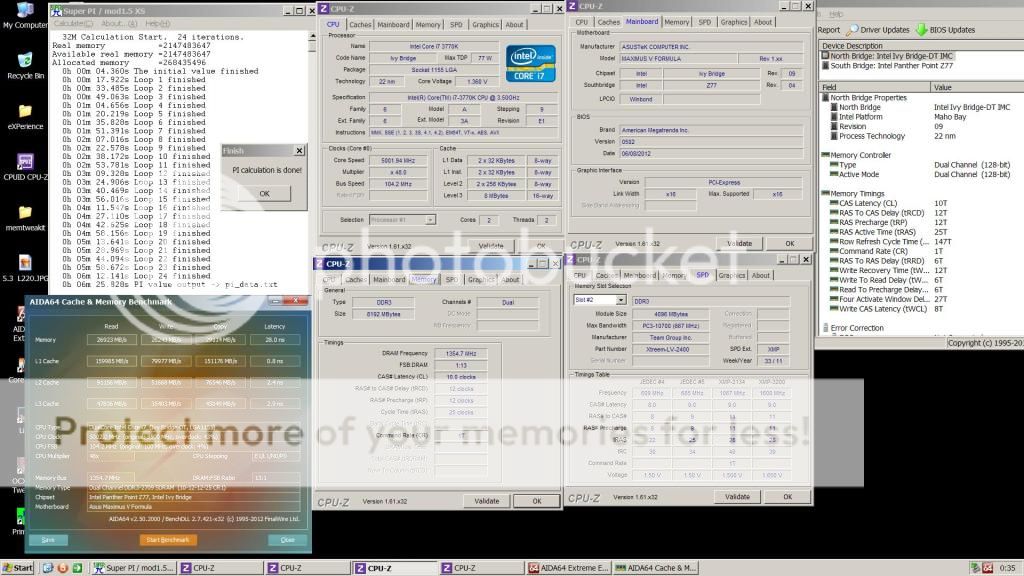Click the green BIOS Updates arrow icon
The width and height of the screenshot is (1024, 576).
921,29
